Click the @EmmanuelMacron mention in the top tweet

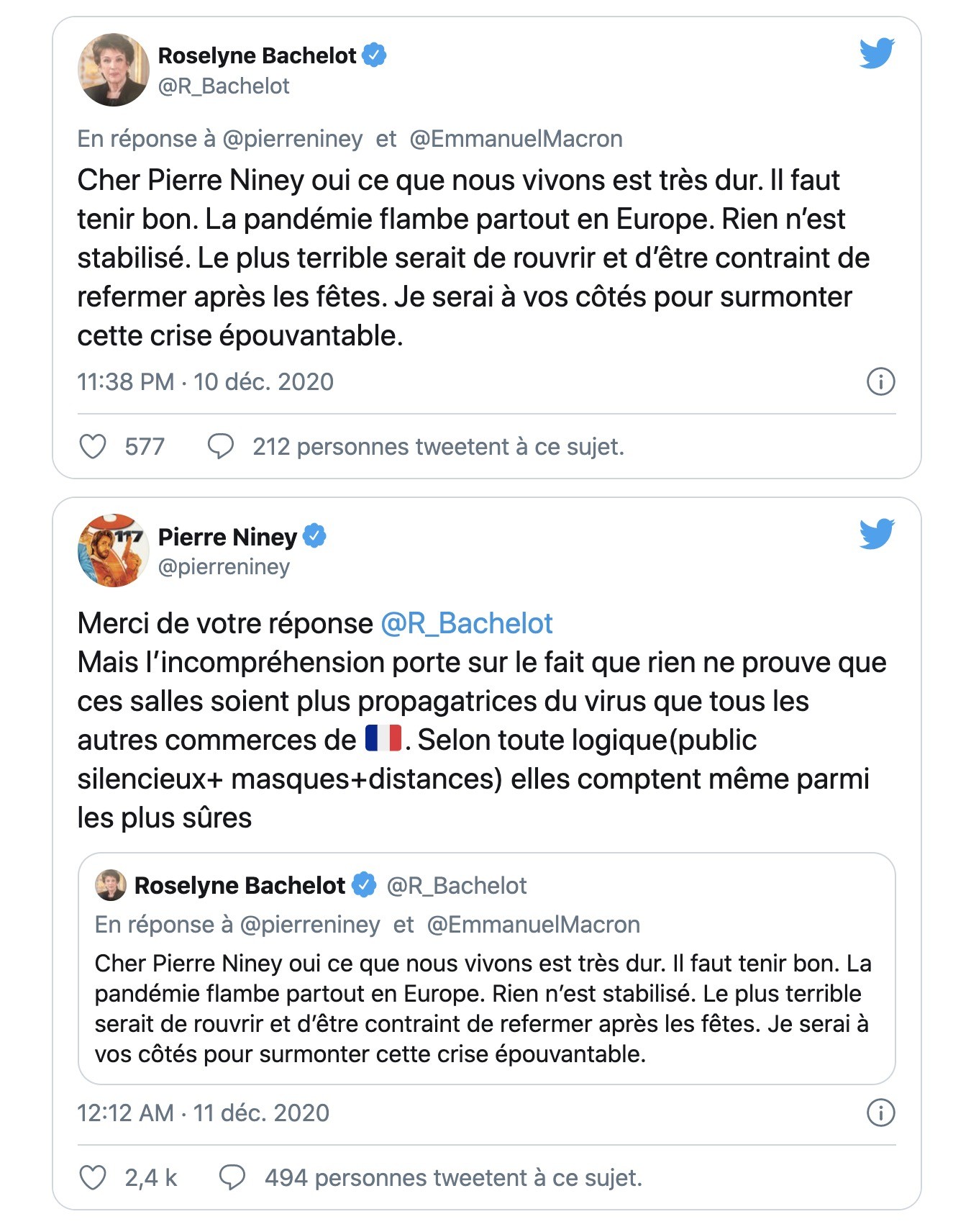516,139
